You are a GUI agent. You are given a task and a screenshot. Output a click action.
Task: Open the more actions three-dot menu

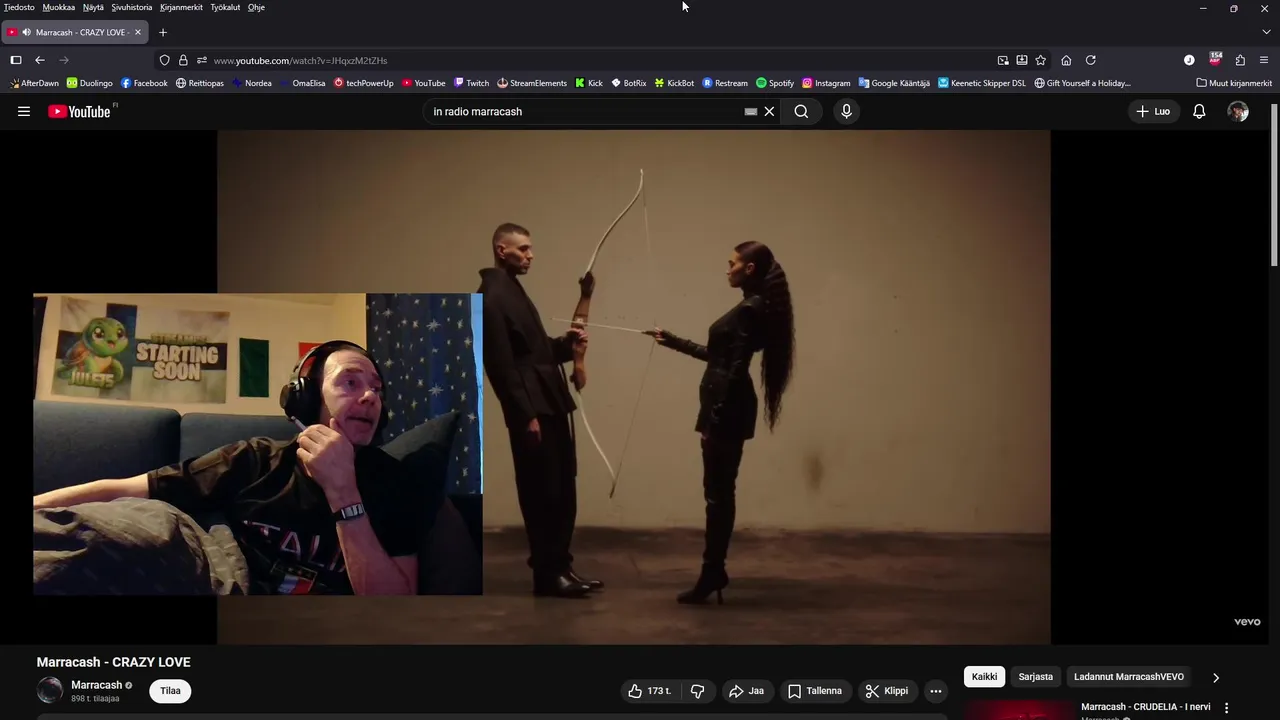pyautogui.click(x=936, y=691)
